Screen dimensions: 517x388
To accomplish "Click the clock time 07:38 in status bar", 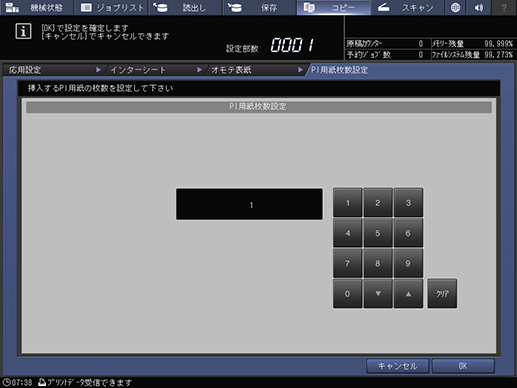I will tap(17, 382).
